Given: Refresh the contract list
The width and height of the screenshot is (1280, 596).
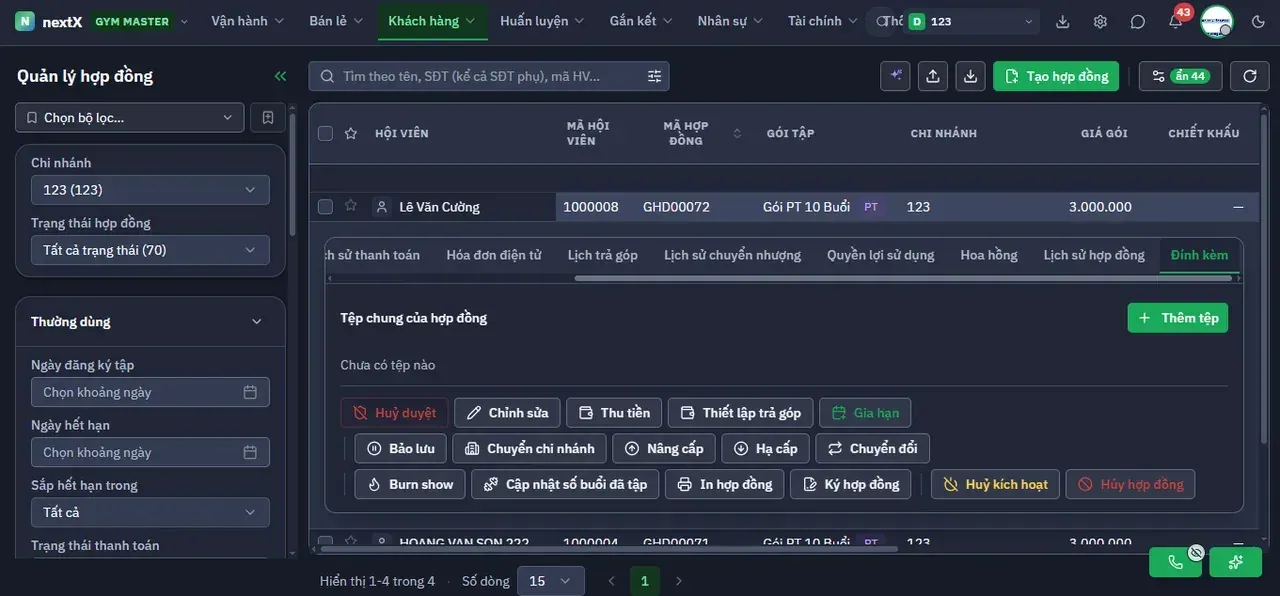Looking at the screenshot, I should (1250, 76).
